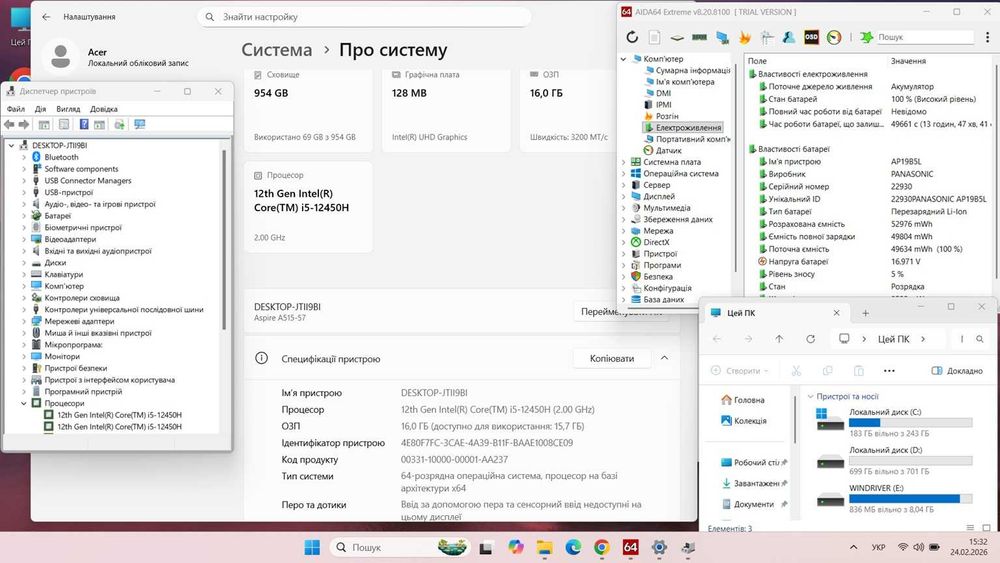Click the Windows taskbar Пошук box
1000x563 pixels.
[x=400, y=547]
